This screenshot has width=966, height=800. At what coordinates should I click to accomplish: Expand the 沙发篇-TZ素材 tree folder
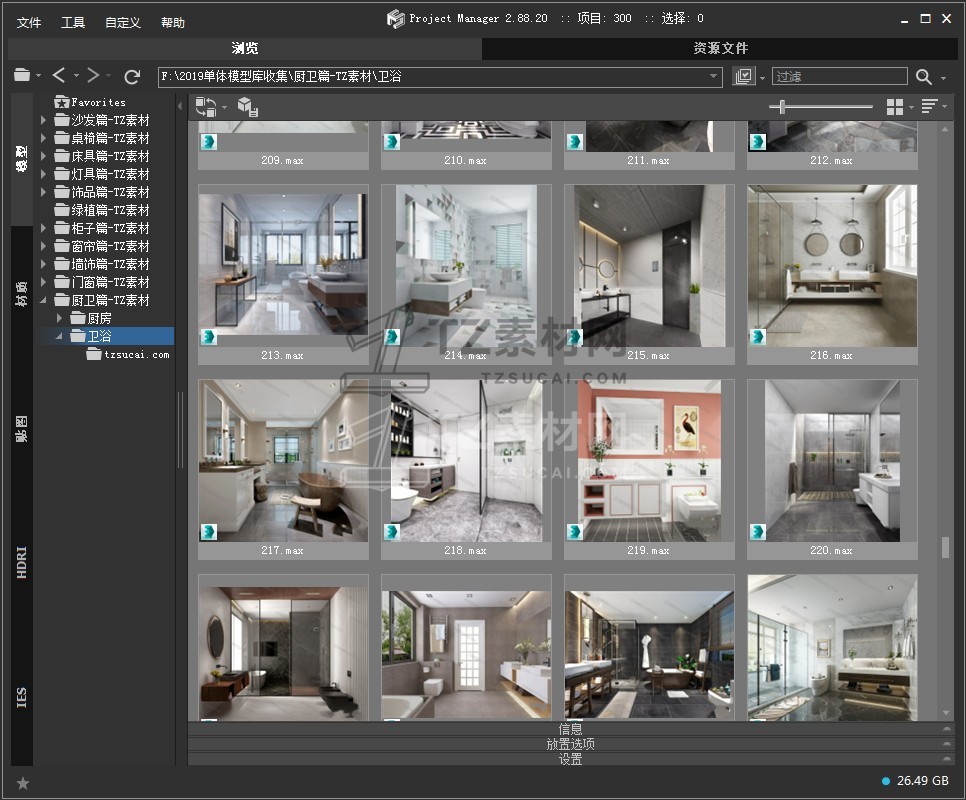tap(44, 120)
